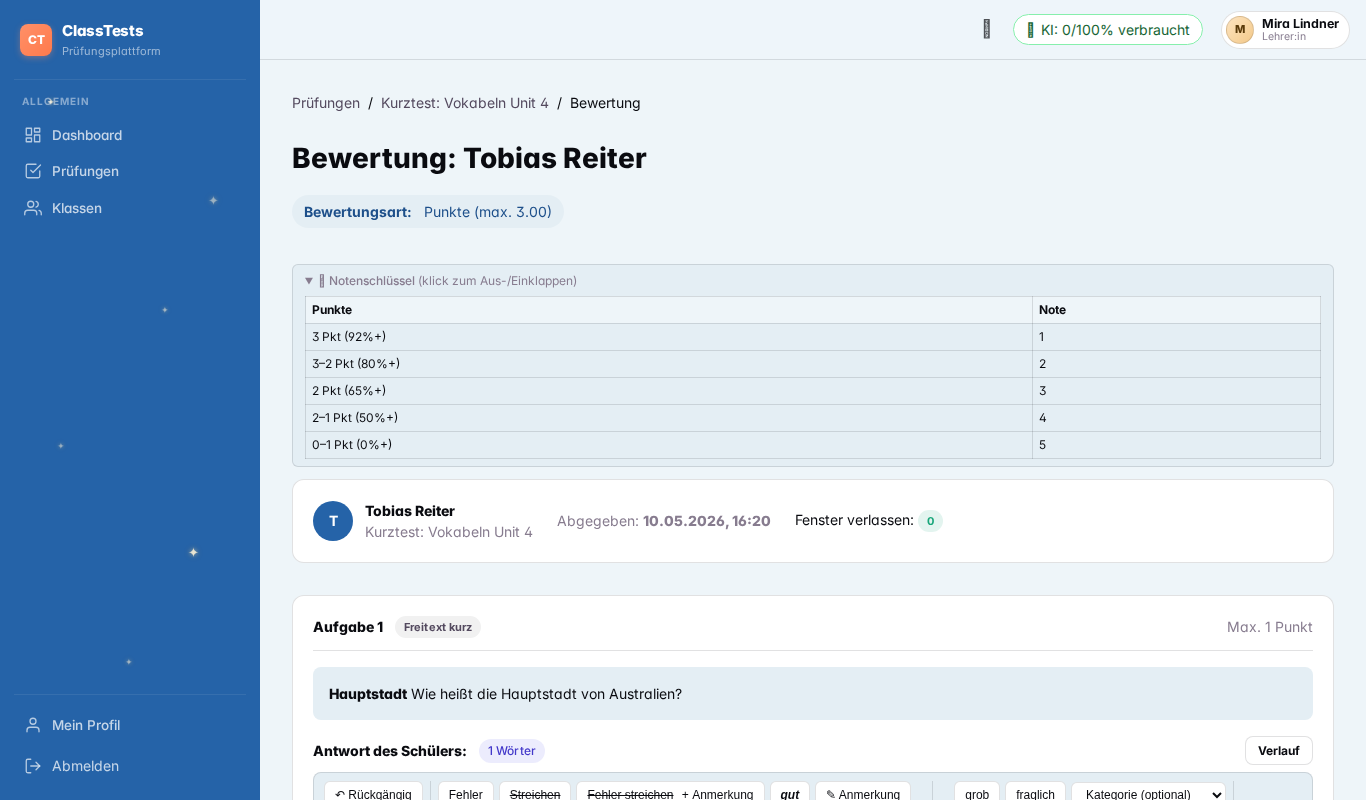
Task: Click the KI usage indicator badge
Action: (1108, 30)
